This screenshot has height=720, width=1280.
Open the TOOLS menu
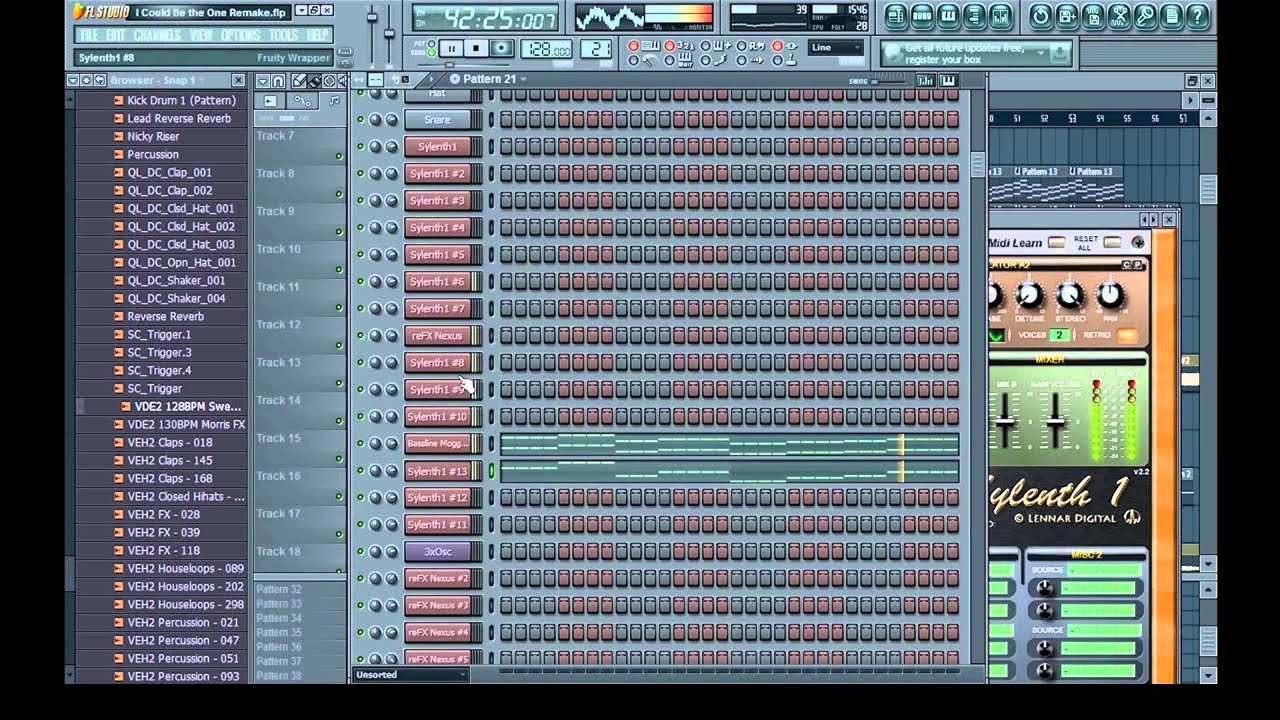tap(283, 36)
